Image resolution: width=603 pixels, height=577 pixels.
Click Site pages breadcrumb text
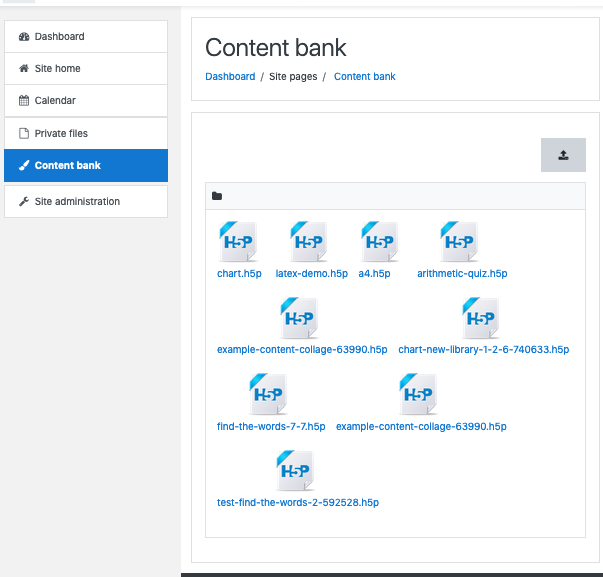click(x=293, y=77)
